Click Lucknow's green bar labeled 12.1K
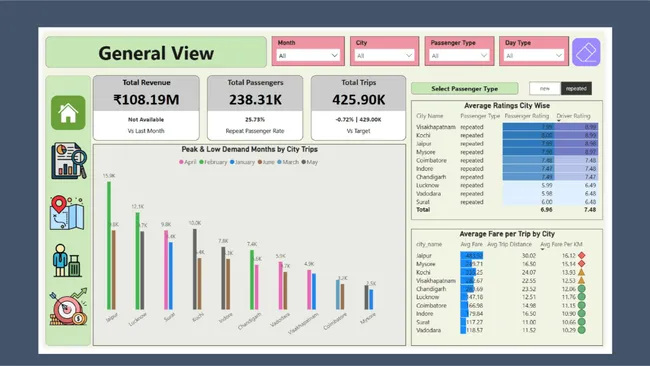Image resolution: width=650 pixels, height=366 pixels. 138,261
